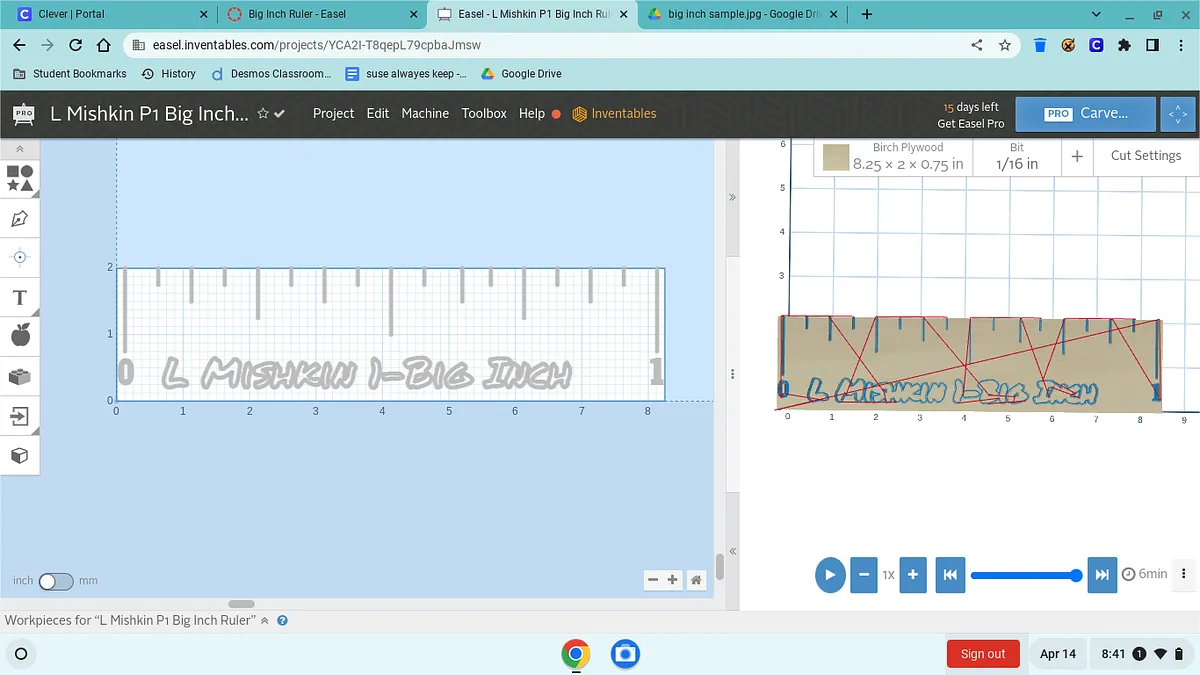1200x675 pixels.
Task: Click the drill point circle tool
Action: pos(20,257)
